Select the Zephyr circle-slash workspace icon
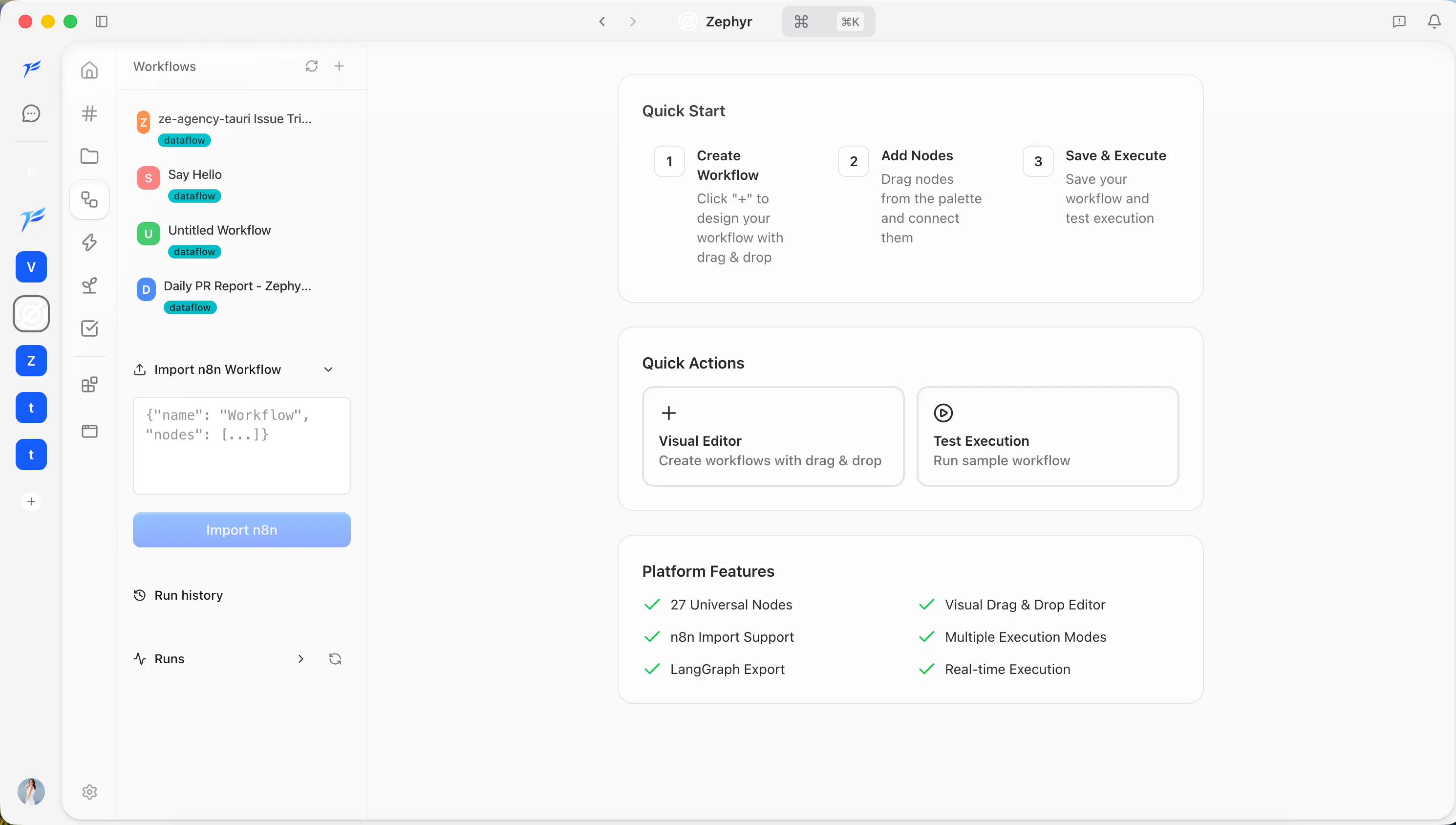 pyautogui.click(x=31, y=314)
